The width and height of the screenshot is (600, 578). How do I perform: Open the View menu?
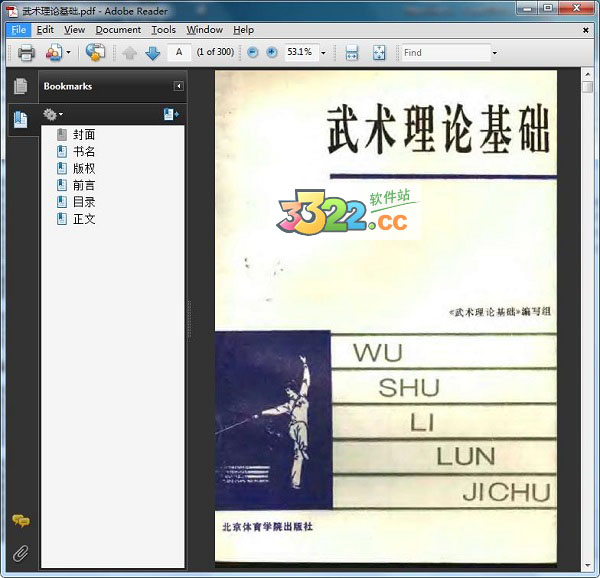point(75,30)
